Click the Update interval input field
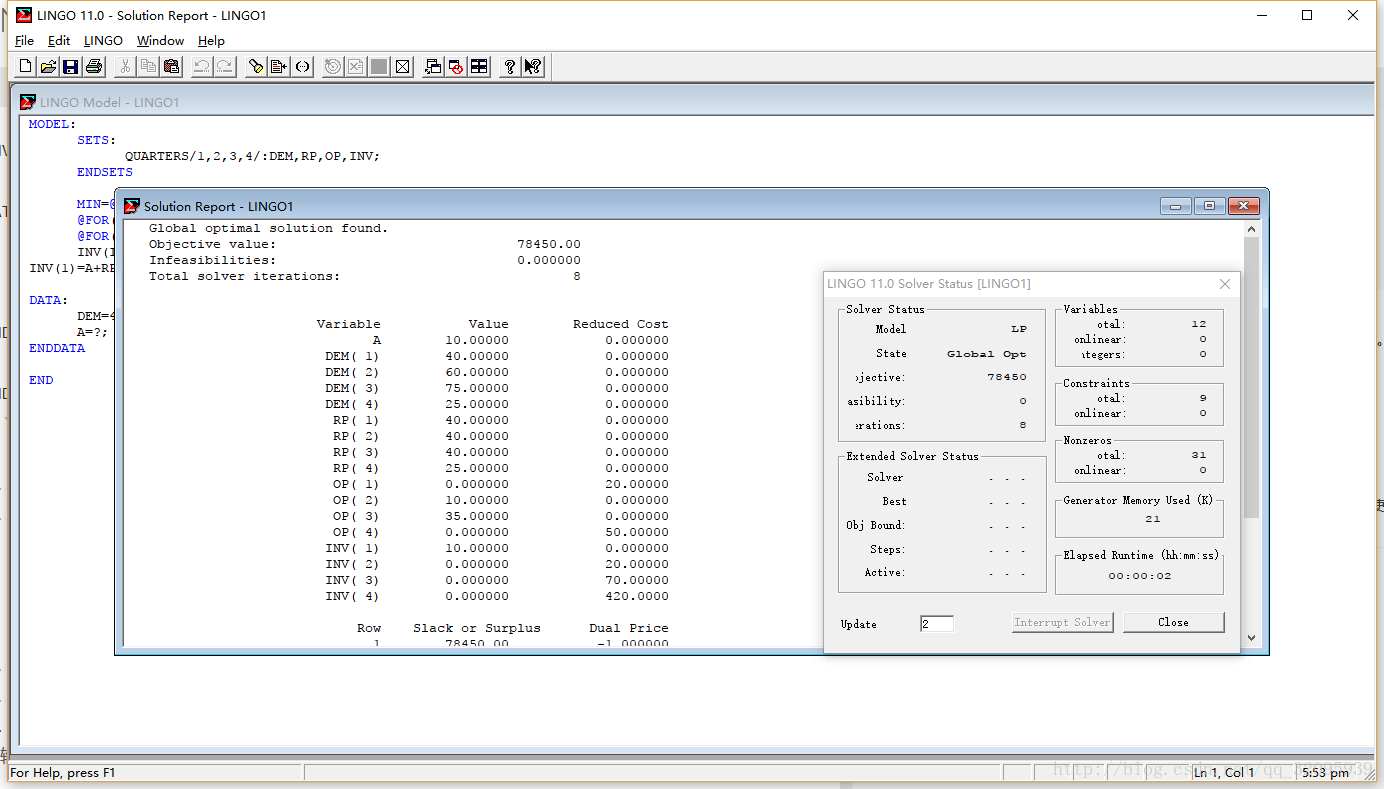This screenshot has height=789, width=1384. pos(937,624)
